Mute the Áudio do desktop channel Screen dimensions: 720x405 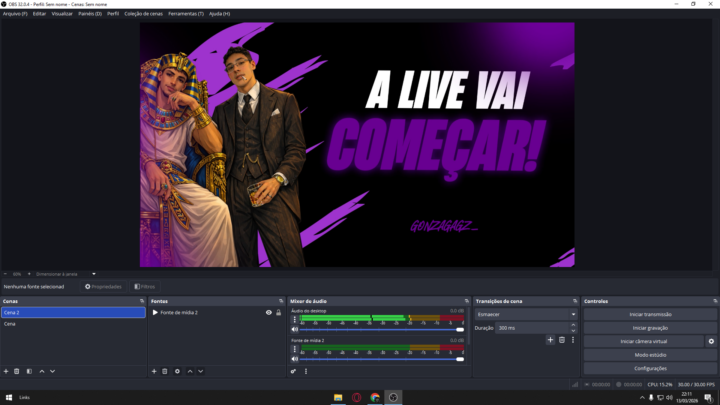pyautogui.click(x=295, y=329)
